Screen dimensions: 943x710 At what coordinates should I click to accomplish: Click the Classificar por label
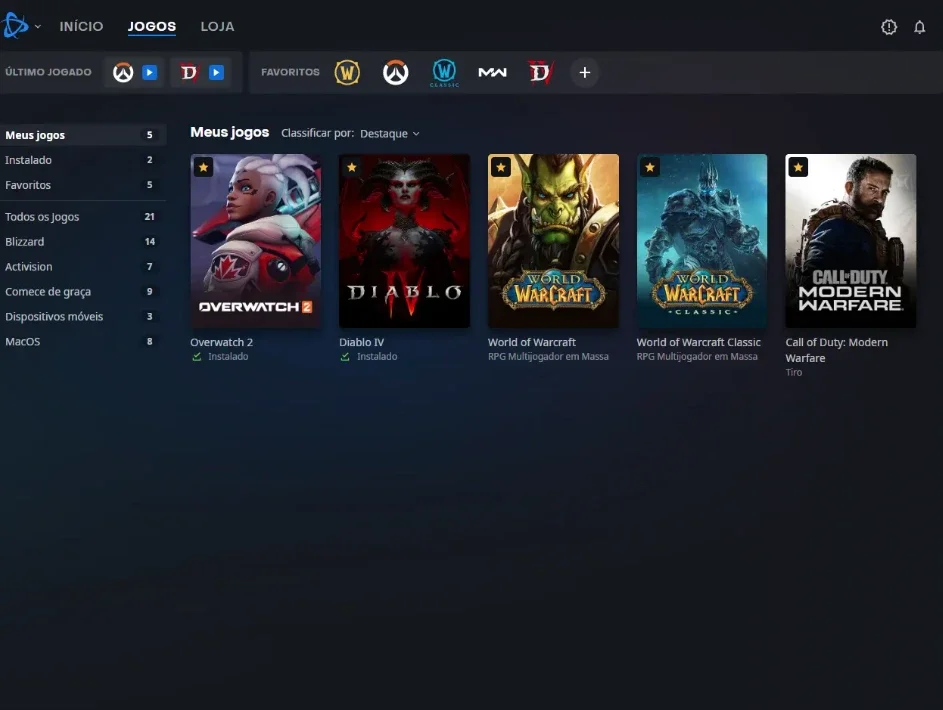(318, 133)
